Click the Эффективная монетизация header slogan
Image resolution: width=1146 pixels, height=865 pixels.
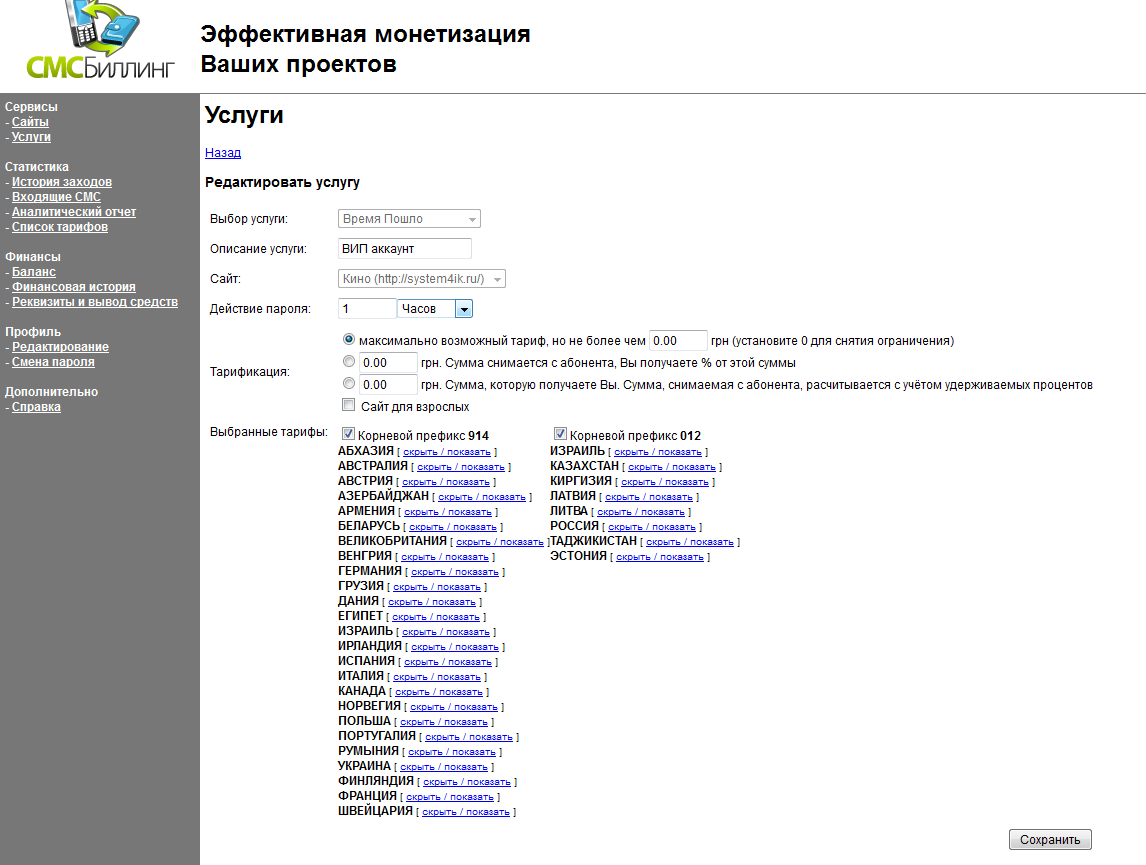pos(365,49)
